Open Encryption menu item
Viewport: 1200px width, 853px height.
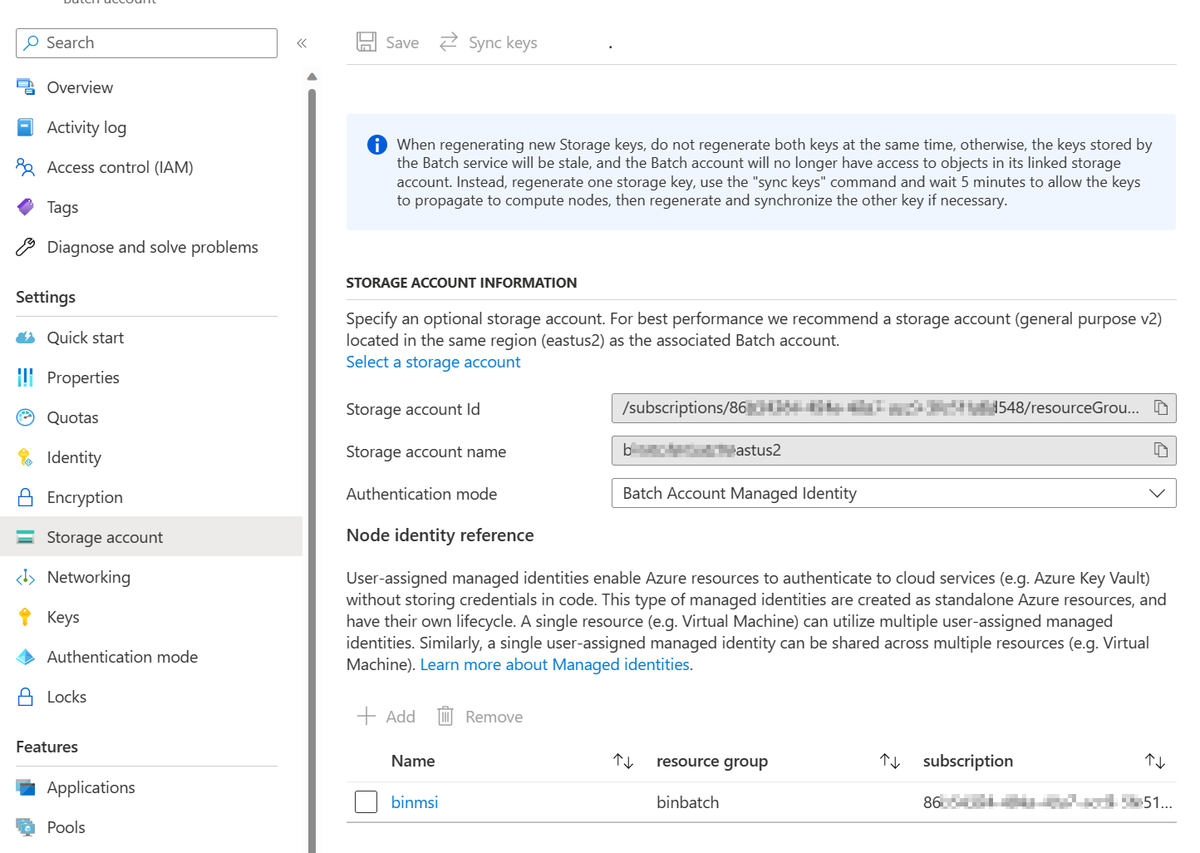[x=85, y=497]
